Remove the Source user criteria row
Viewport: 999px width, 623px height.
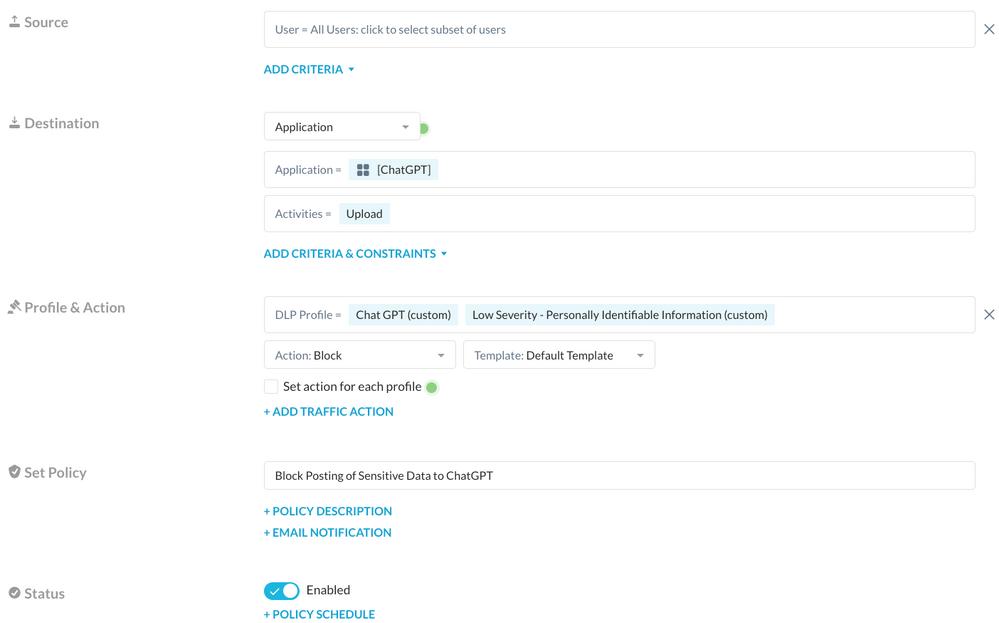pyautogui.click(x=989, y=30)
